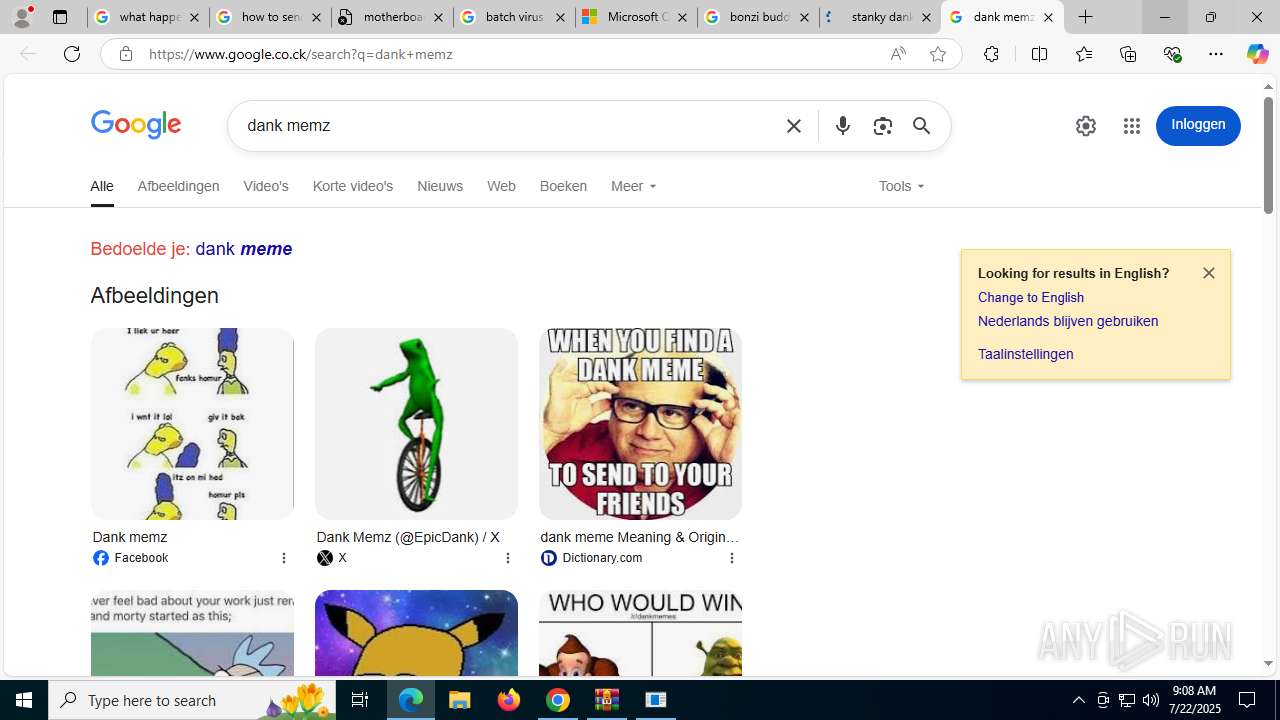Open the Web results tab
Viewport: 1280px width, 720px height.
point(501,186)
